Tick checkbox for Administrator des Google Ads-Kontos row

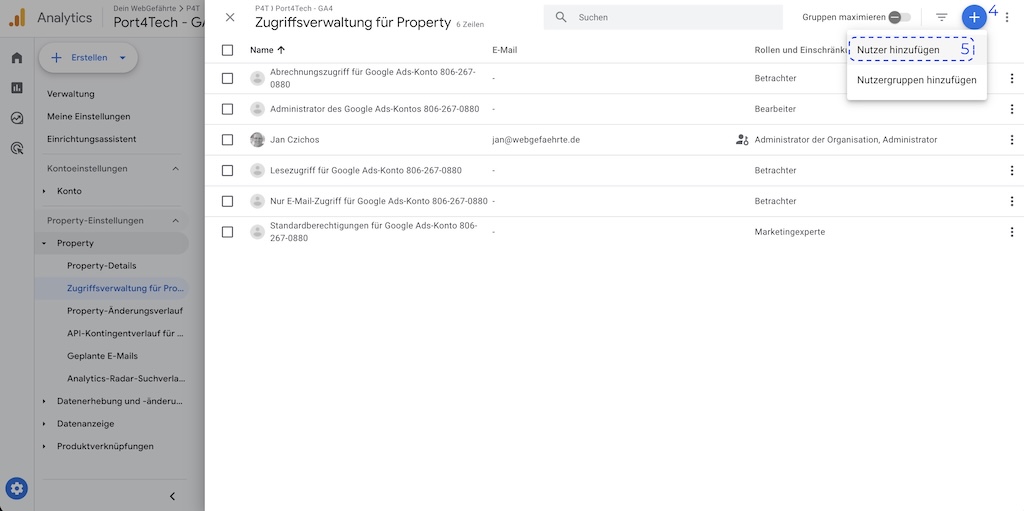point(227,109)
